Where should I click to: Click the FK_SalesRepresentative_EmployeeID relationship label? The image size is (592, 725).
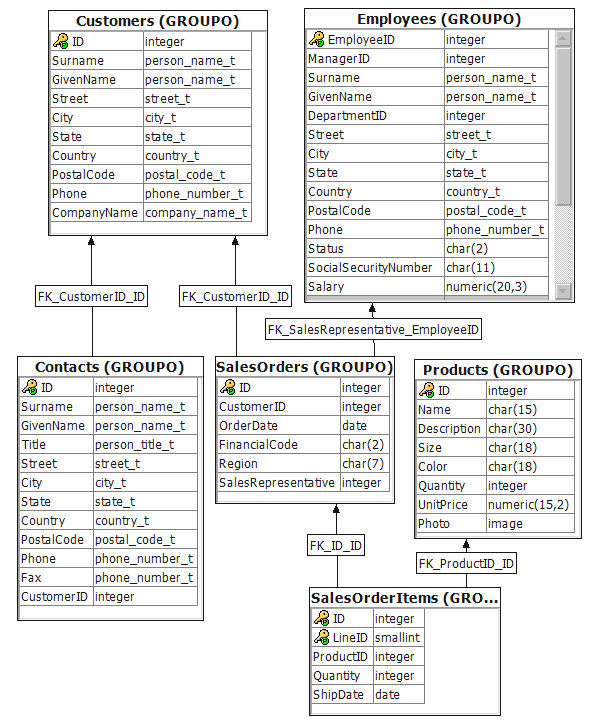tap(373, 330)
